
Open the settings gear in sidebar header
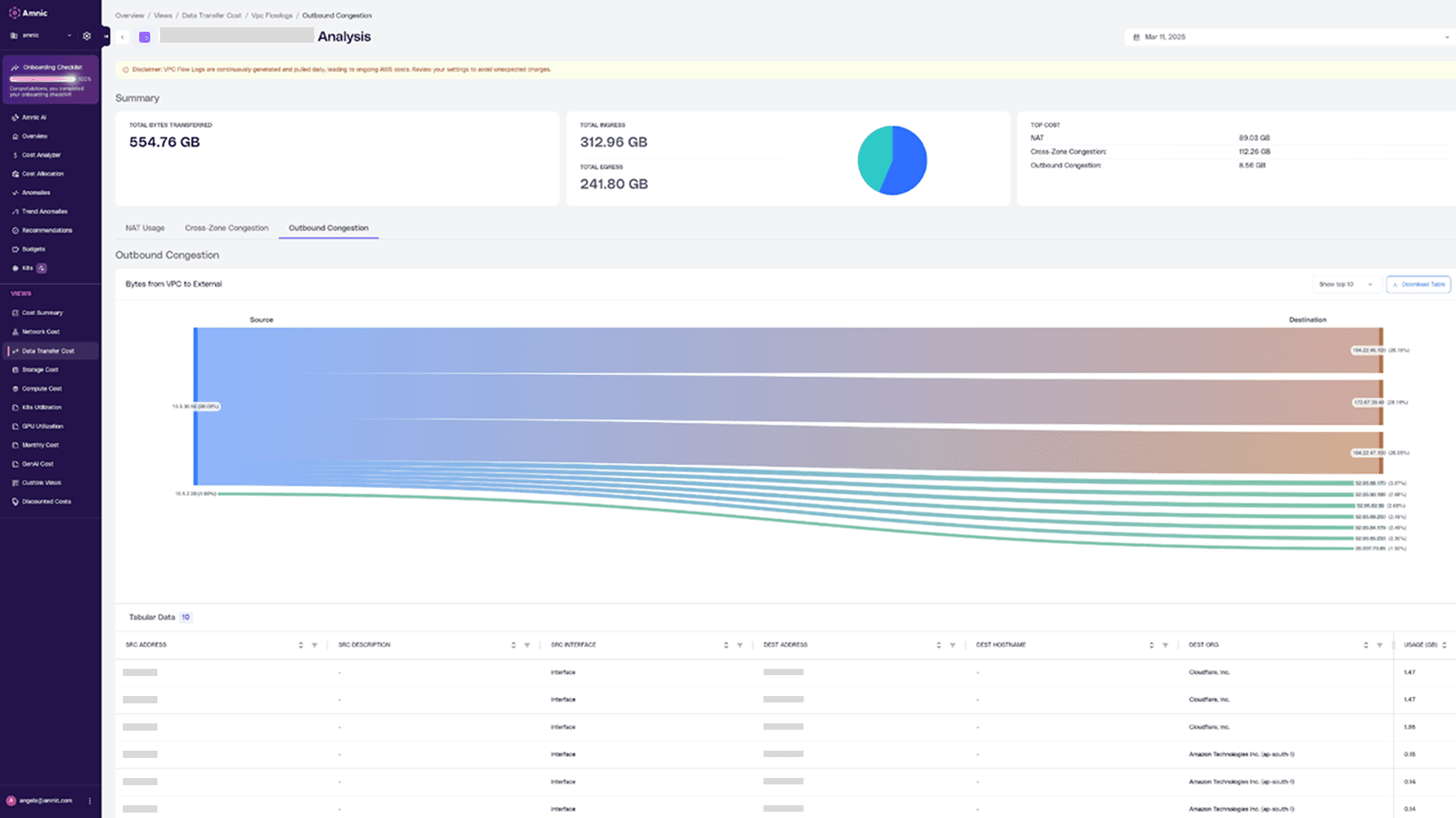coord(86,36)
